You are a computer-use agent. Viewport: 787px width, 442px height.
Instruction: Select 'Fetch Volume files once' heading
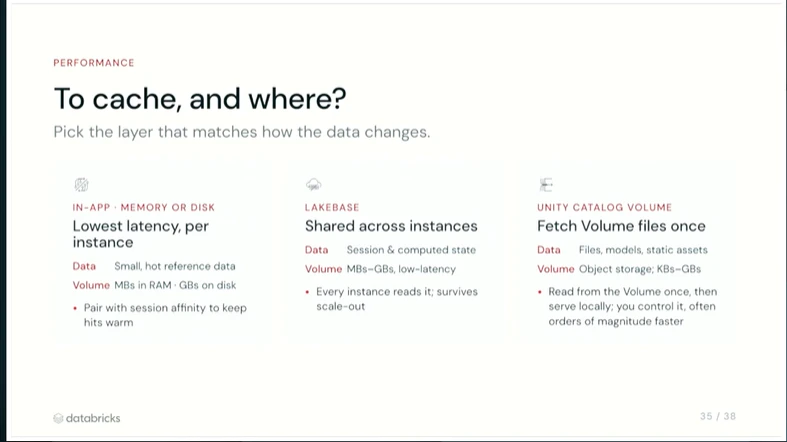621,226
